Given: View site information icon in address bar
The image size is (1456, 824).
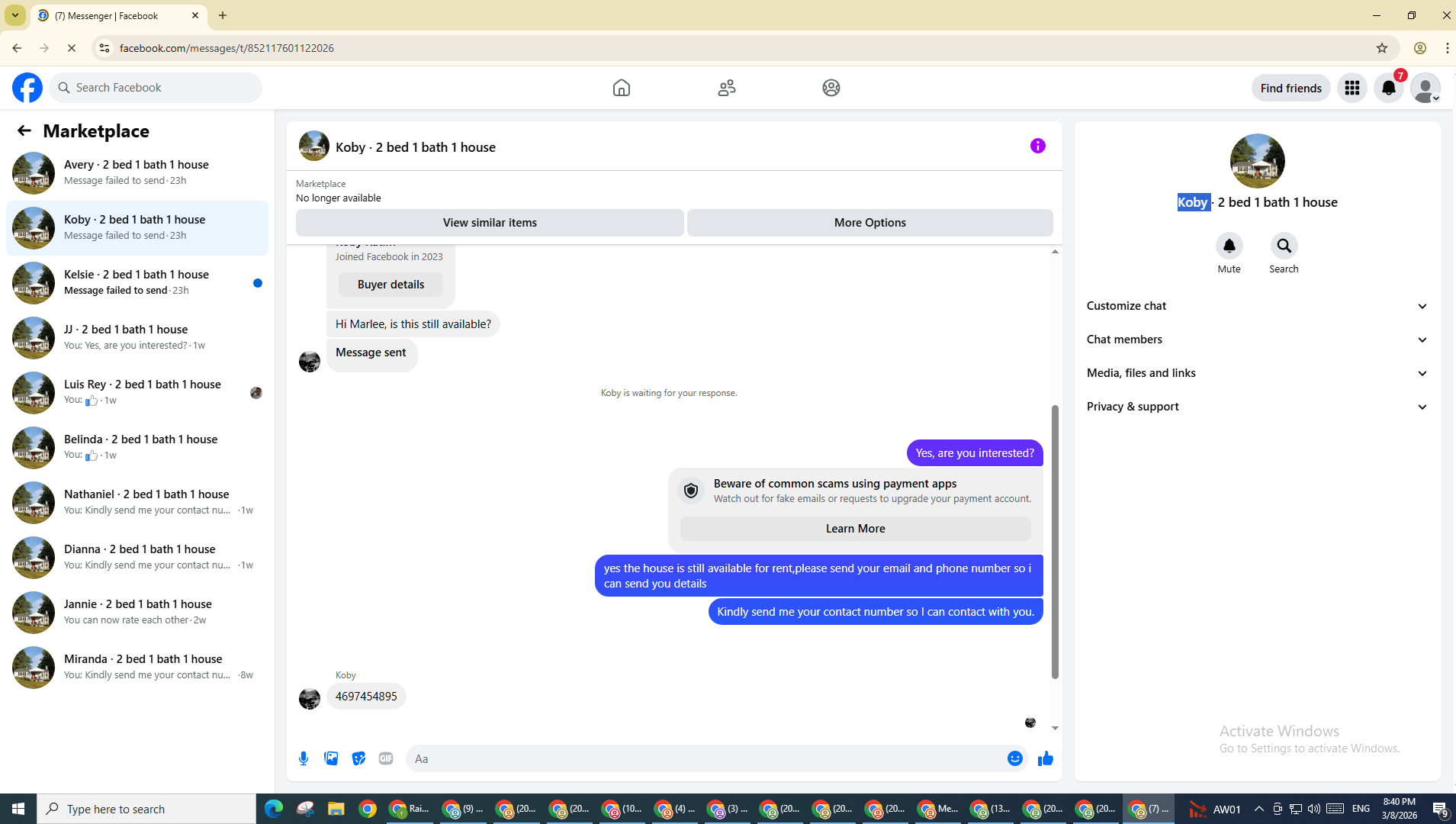Looking at the screenshot, I should 104,48.
